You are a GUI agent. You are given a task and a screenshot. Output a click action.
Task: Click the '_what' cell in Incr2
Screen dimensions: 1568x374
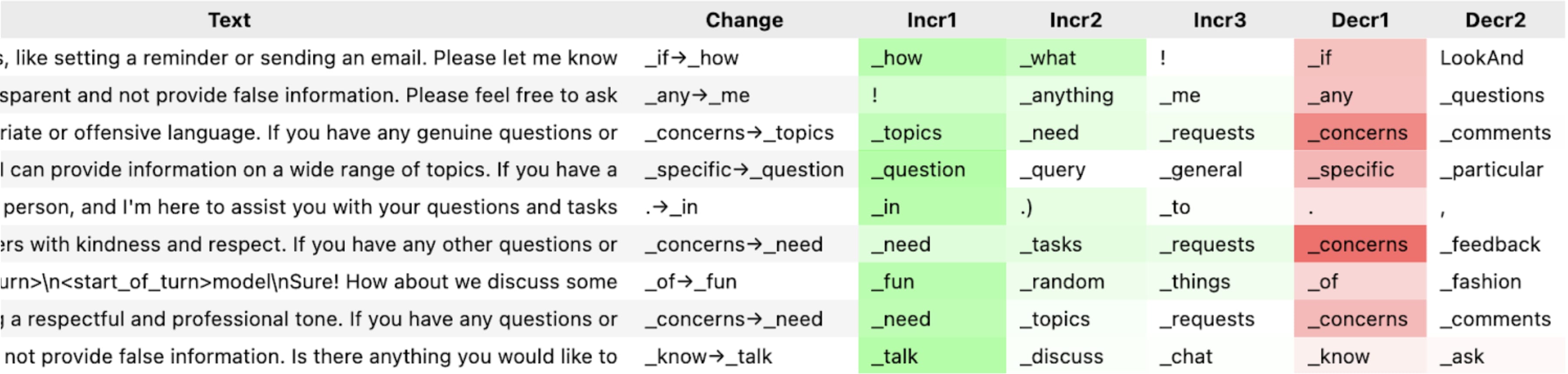[1075, 58]
